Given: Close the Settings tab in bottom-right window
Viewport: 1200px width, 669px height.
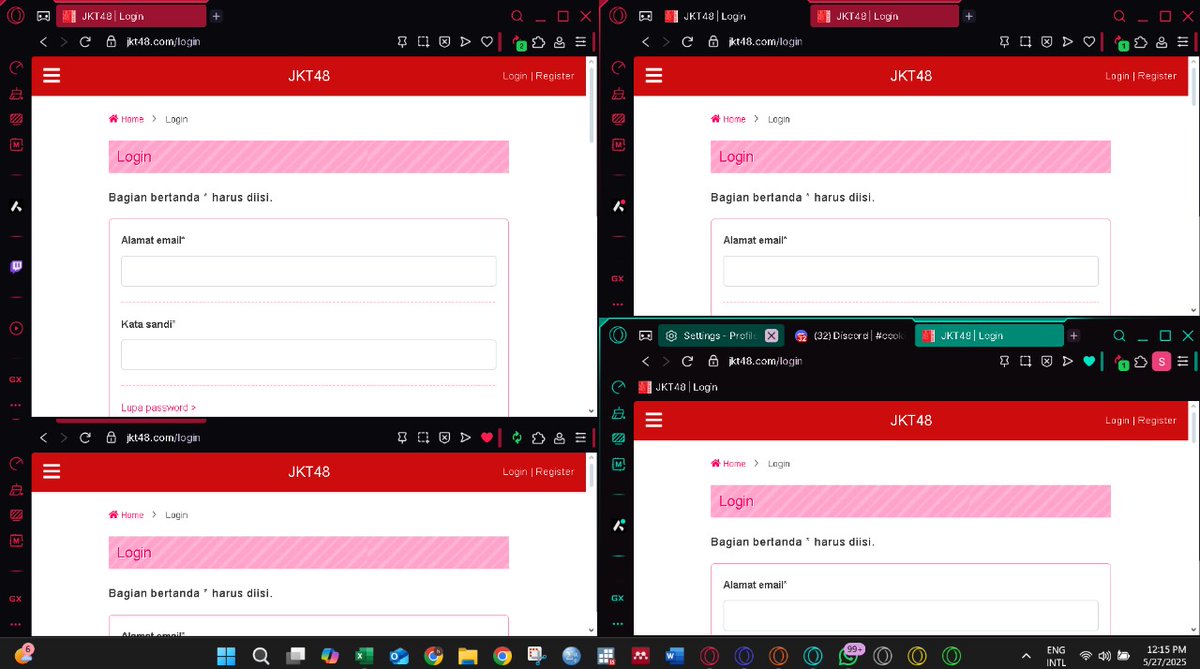Looking at the screenshot, I should click(x=771, y=336).
